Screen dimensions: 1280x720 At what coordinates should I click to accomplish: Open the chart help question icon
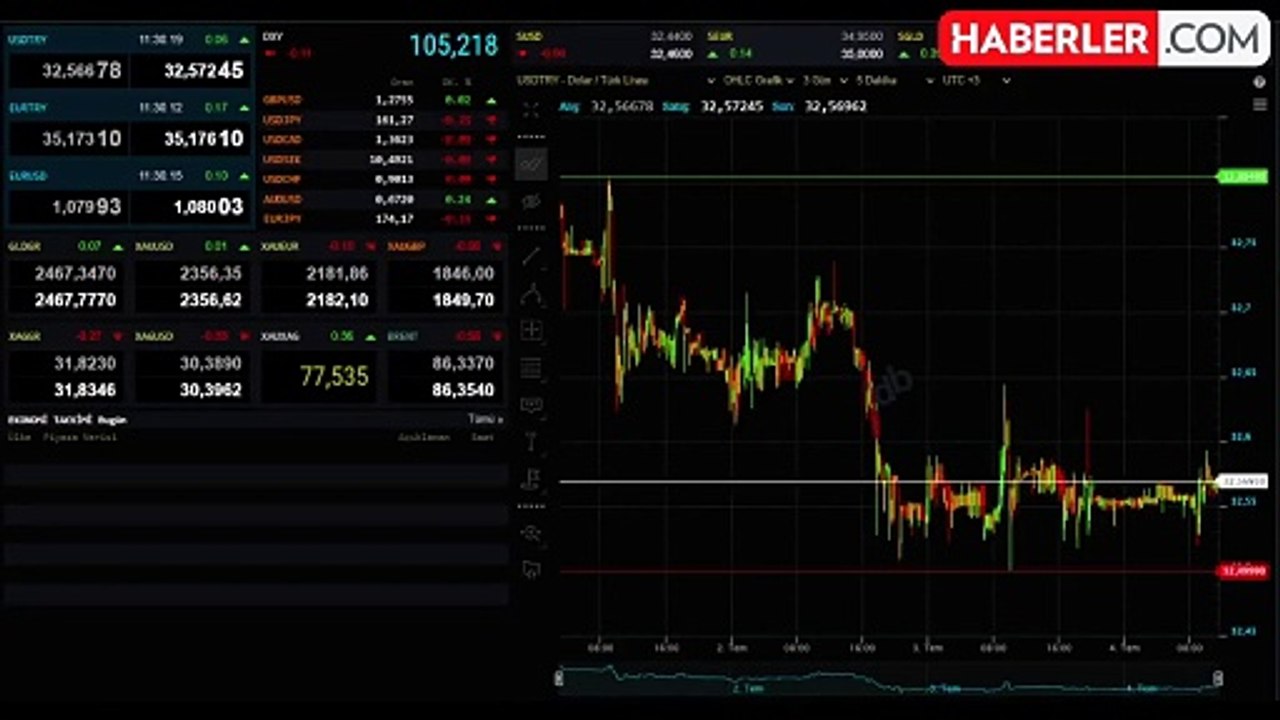pos(1260,81)
